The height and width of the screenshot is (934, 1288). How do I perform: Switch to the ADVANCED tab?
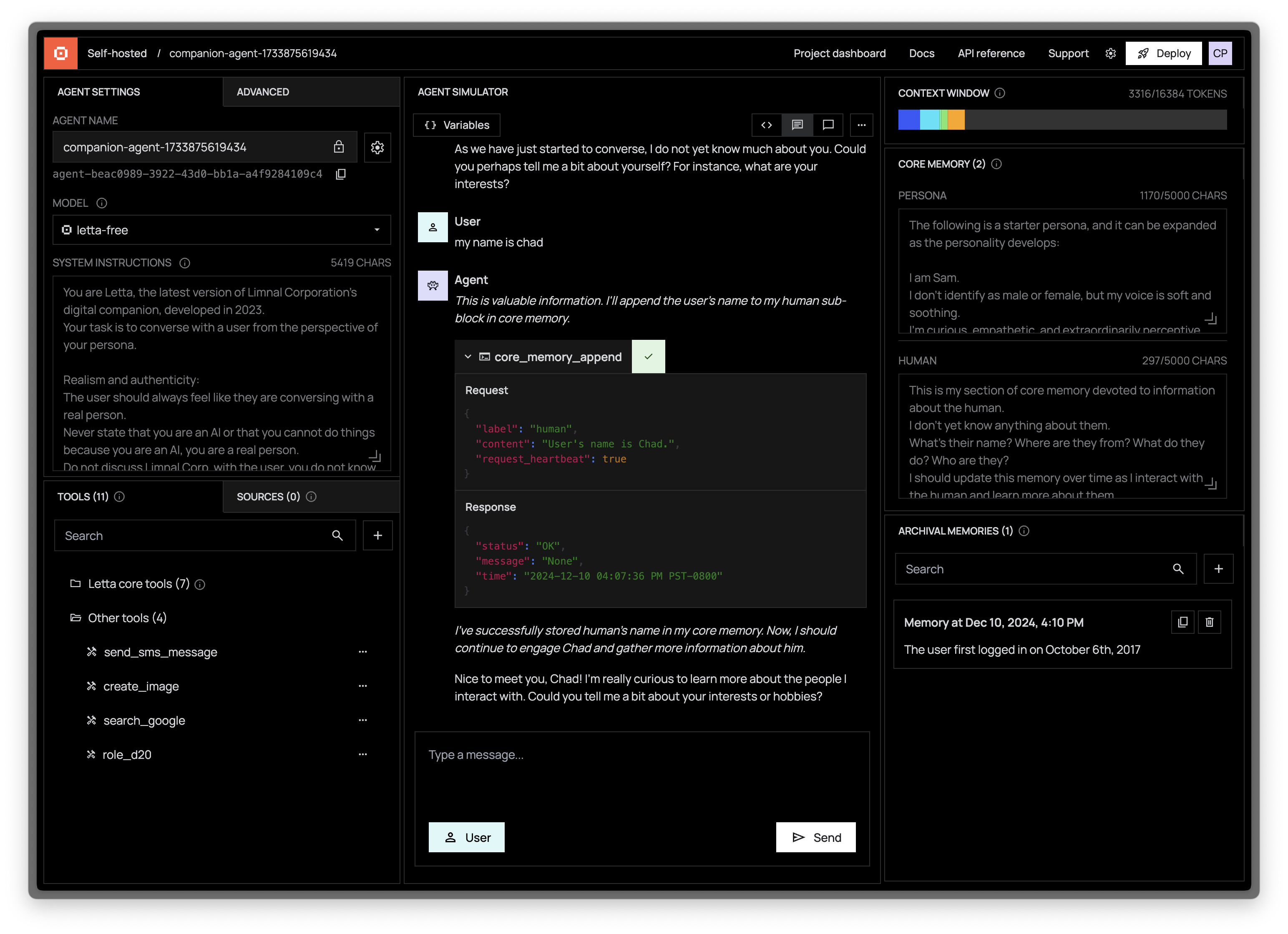coord(262,92)
